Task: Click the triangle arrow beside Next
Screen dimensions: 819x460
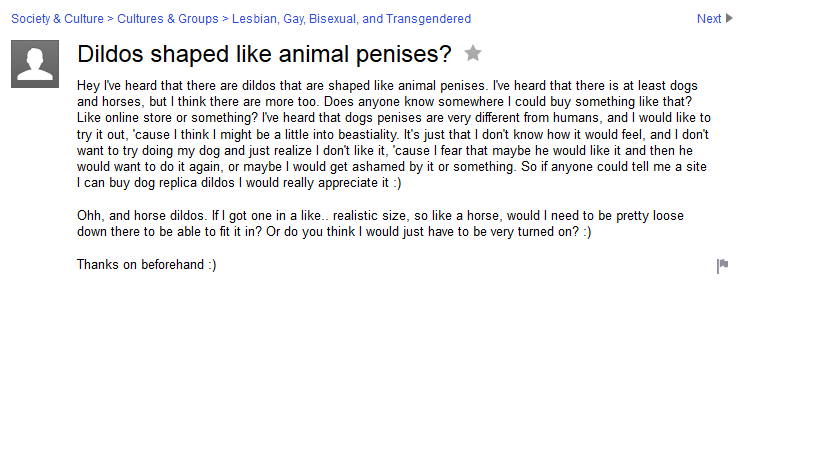Action: click(730, 18)
